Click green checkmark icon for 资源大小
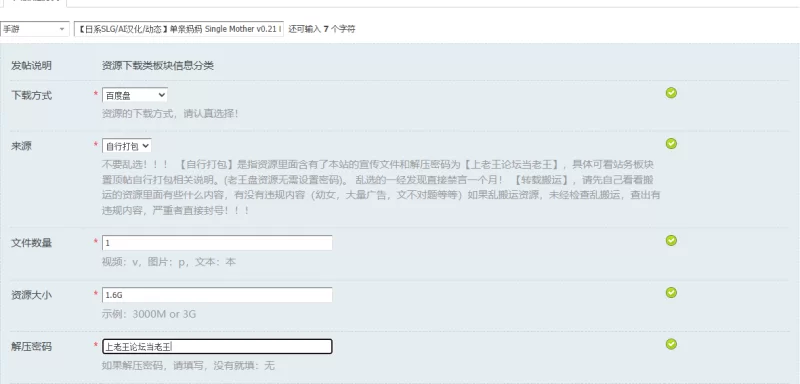The image size is (800, 384). click(671, 292)
